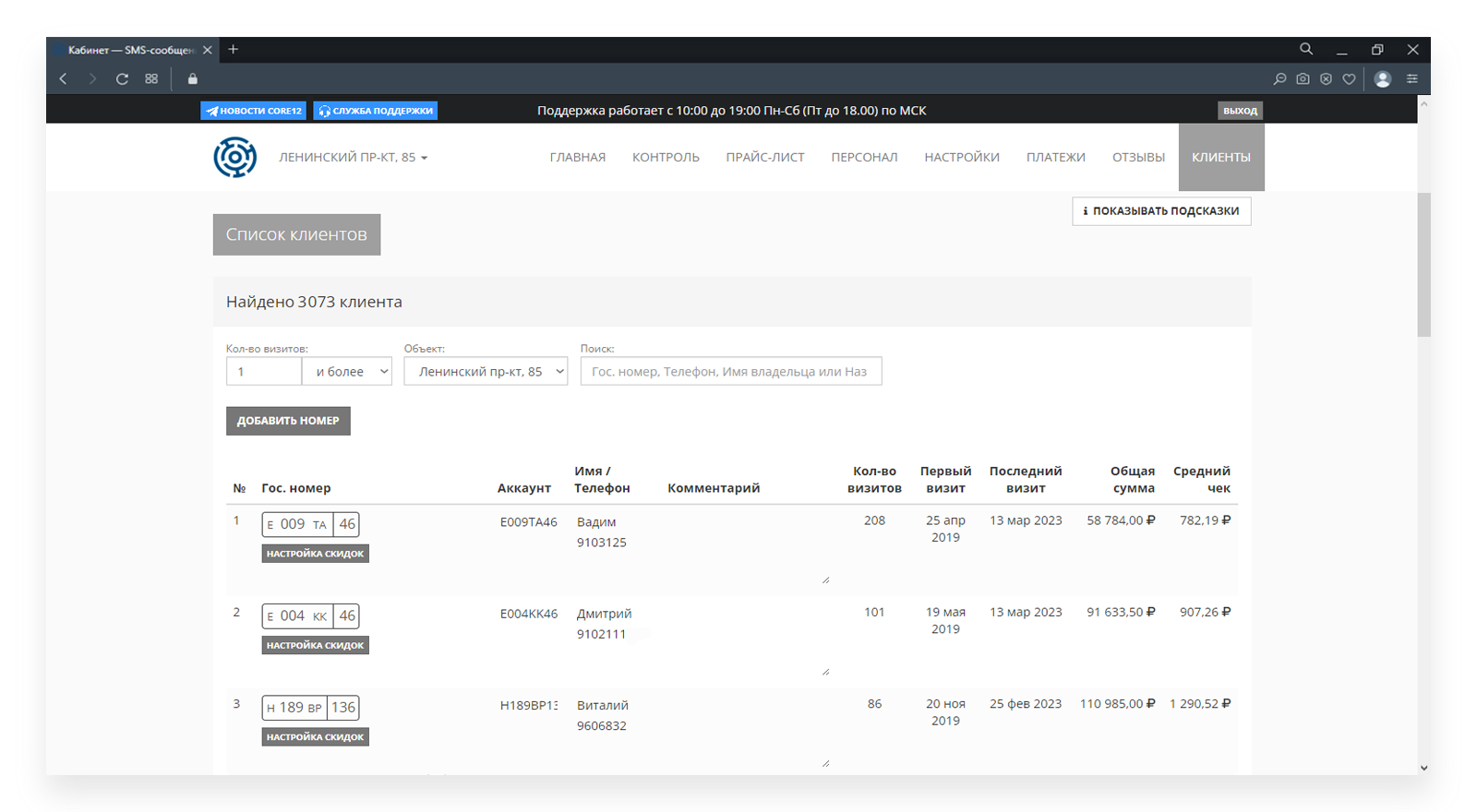
Task: Expand the 'и более' visits dropdown
Action: tap(347, 372)
